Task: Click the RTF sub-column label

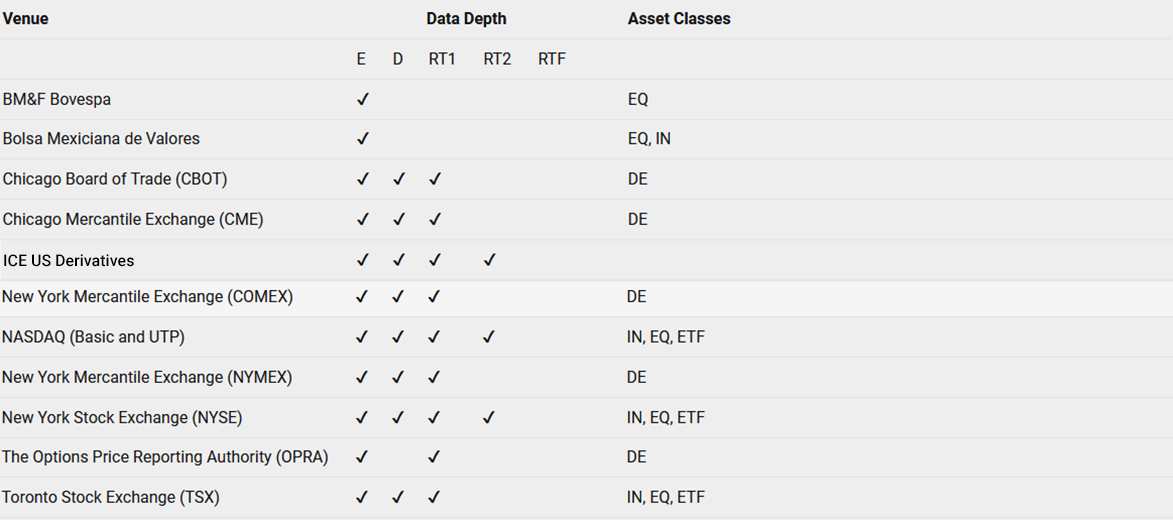Action: [x=552, y=59]
